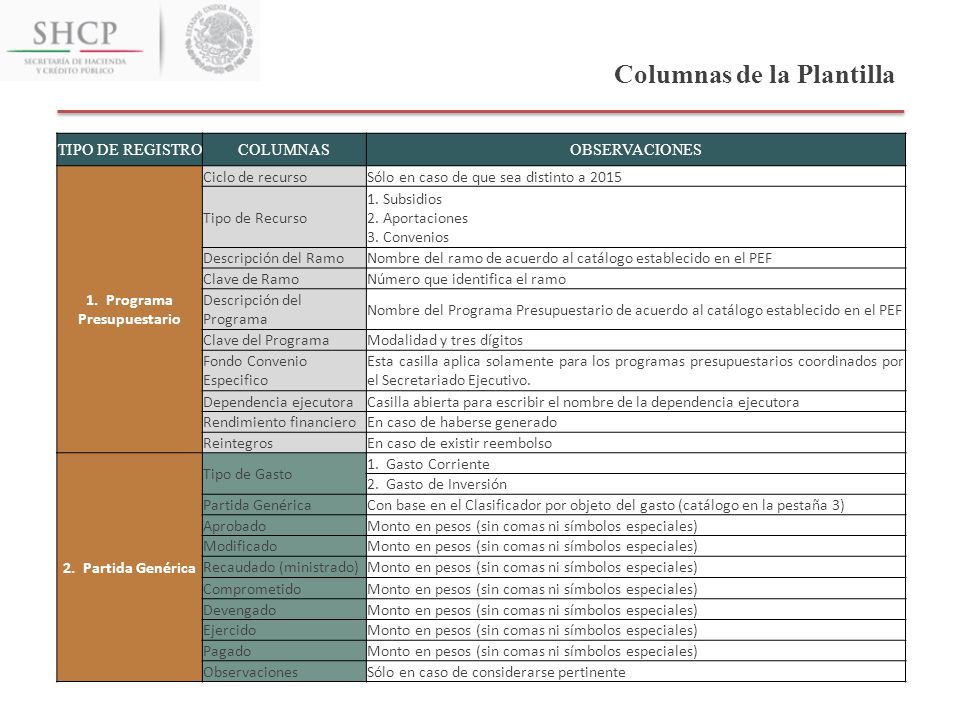Image resolution: width=960 pixels, height=720 pixels.
Task: Click the 'Clave de Ramo' cell
Action: [284, 279]
